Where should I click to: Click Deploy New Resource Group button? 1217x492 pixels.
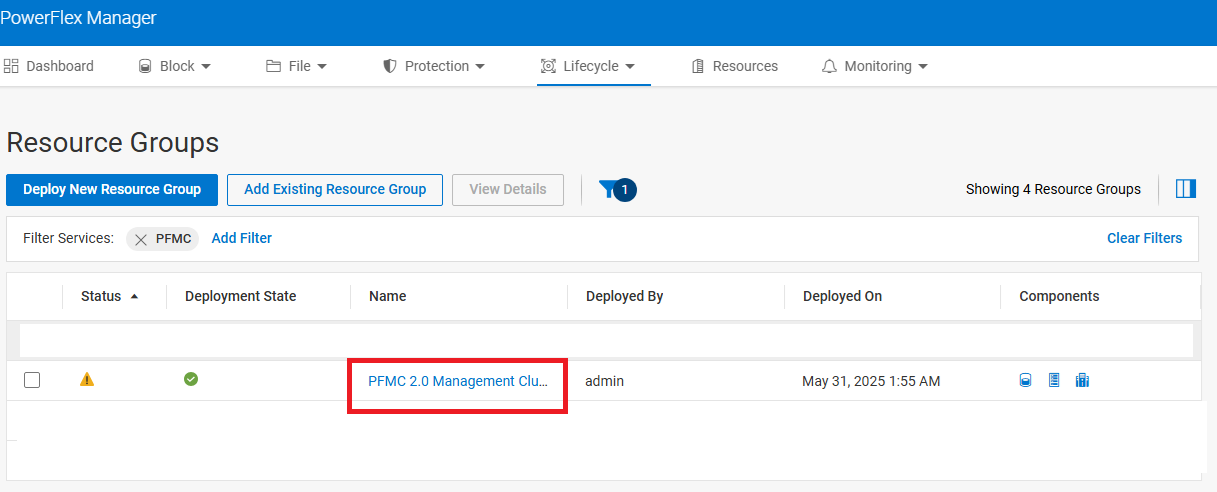112,189
